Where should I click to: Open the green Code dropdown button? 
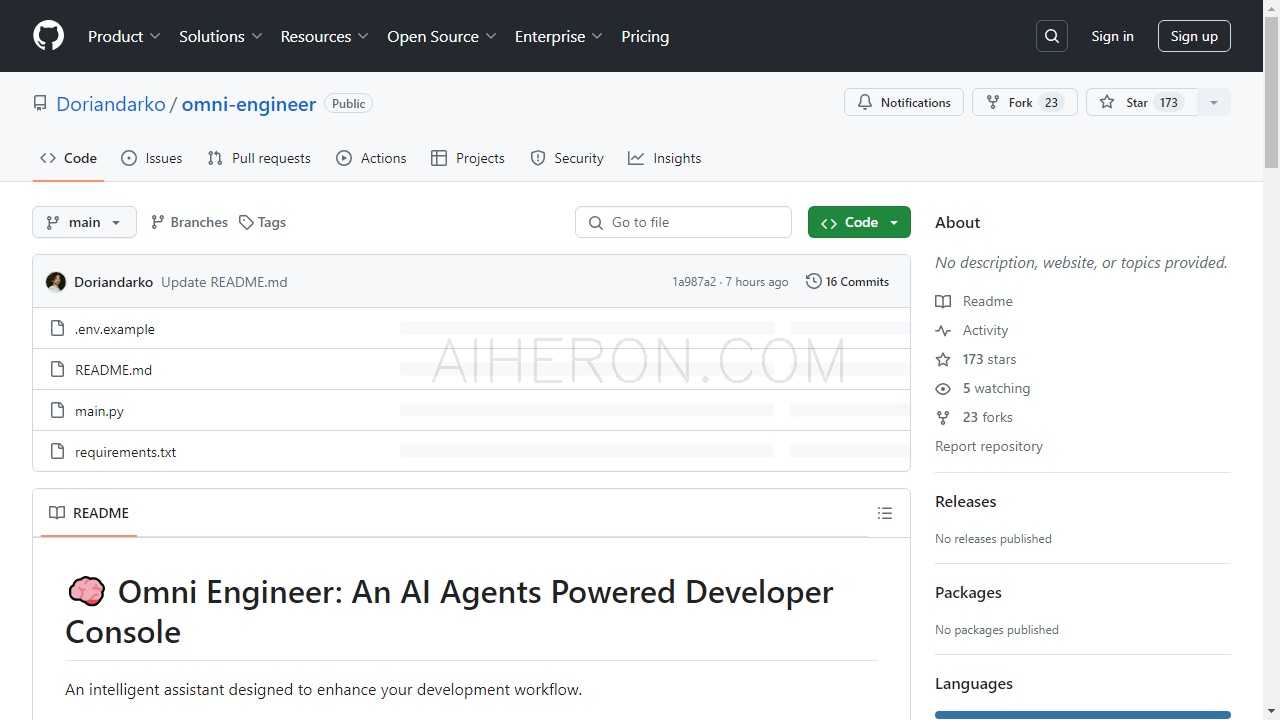[859, 222]
